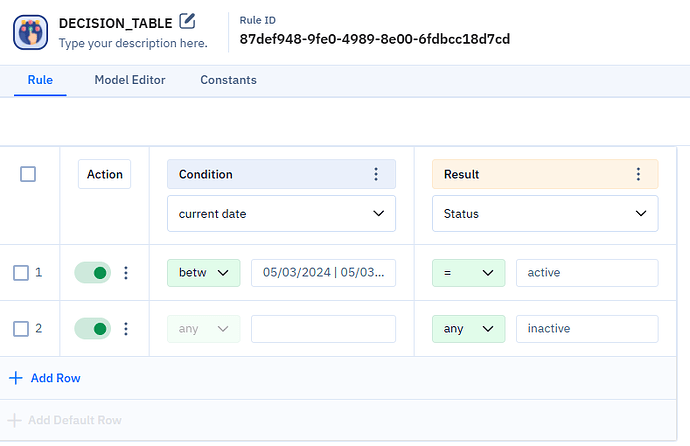The width and height of the screenshot is (690, 446).
Task: Expand the Status result dropdown
Action: pyautogui.click(x=545, y=214)
